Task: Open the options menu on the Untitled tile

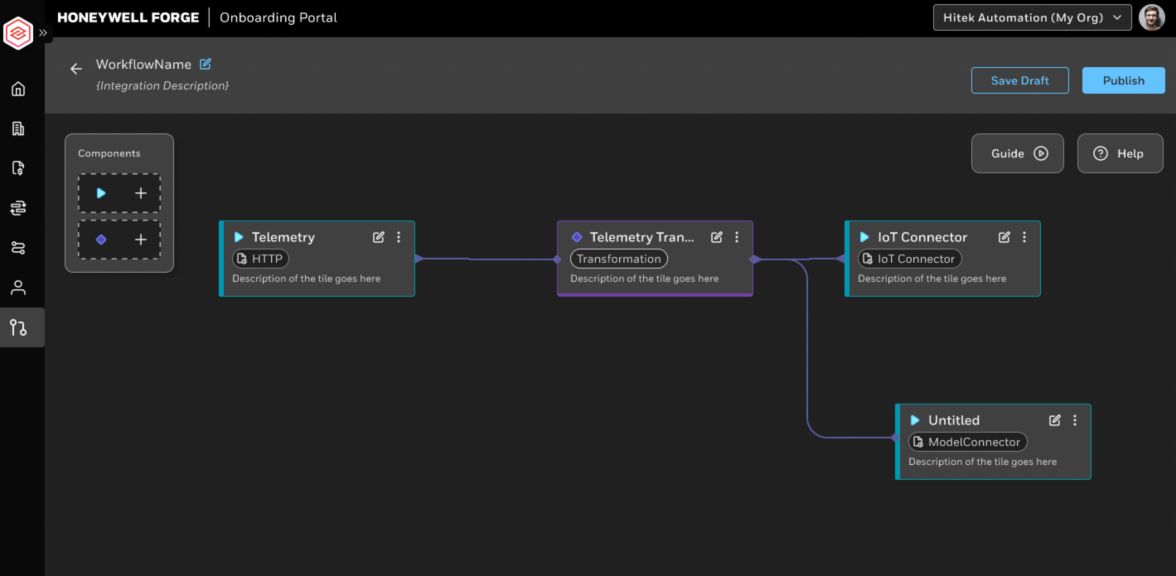Action: [1075, 420]
